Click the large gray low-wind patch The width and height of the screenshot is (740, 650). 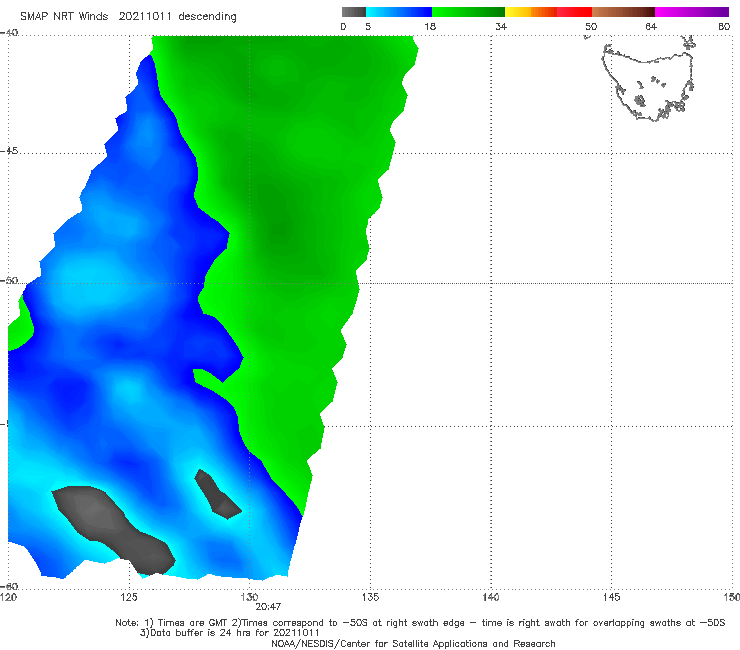(113, 528)
